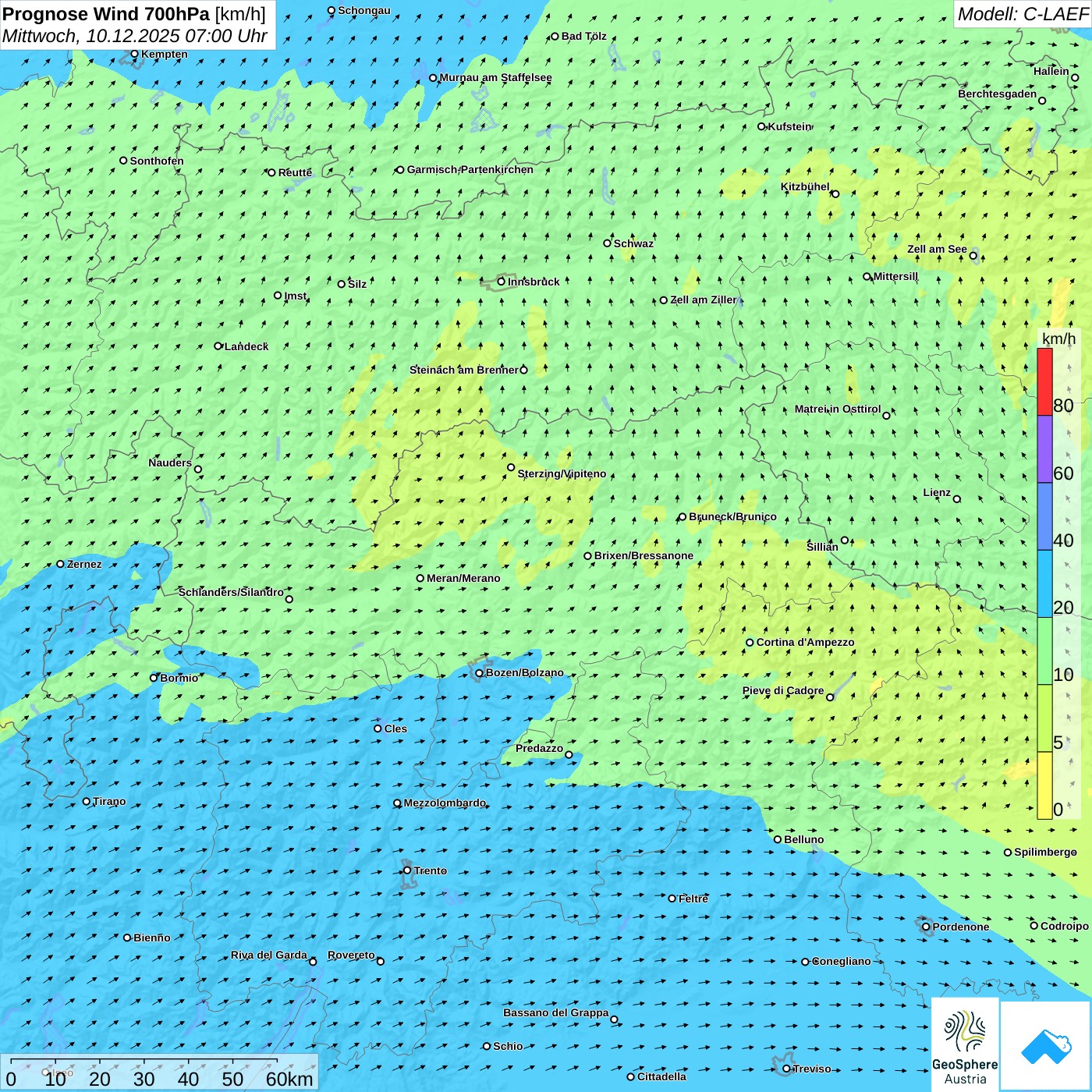
Task: Click the Innsbruck city marker
Action: (502, 282)
